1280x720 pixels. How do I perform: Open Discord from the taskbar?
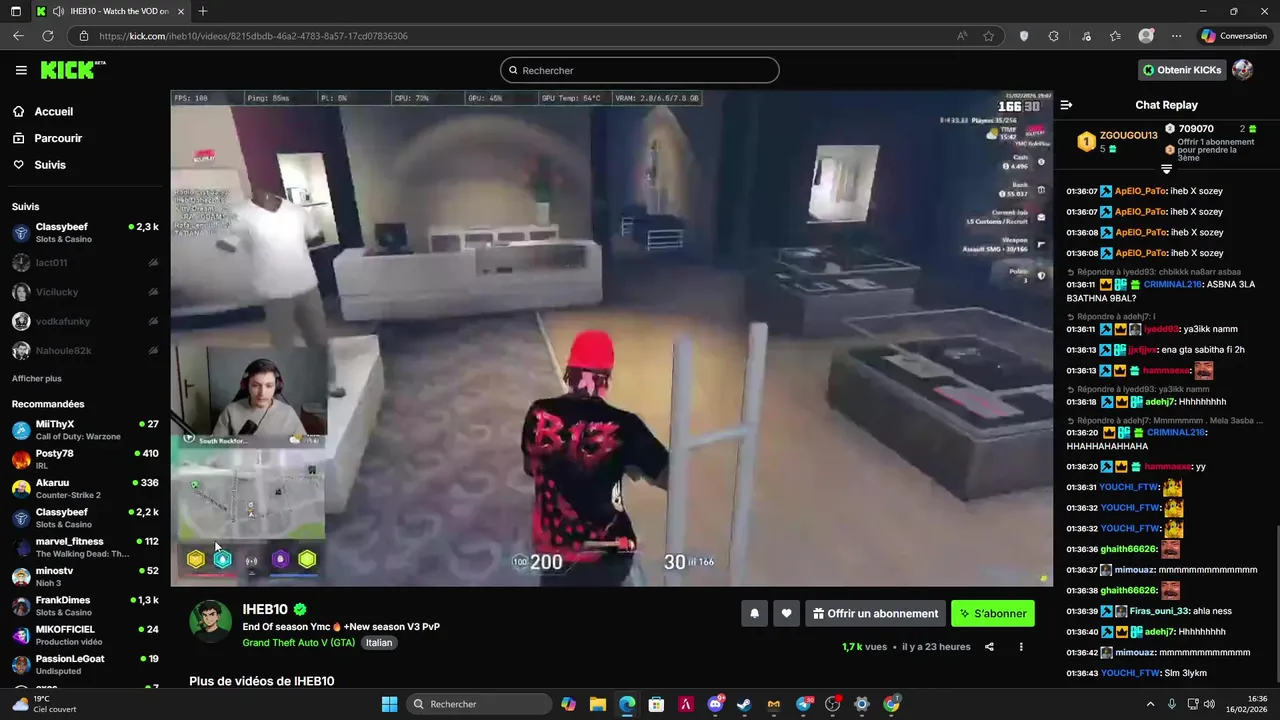715,704
